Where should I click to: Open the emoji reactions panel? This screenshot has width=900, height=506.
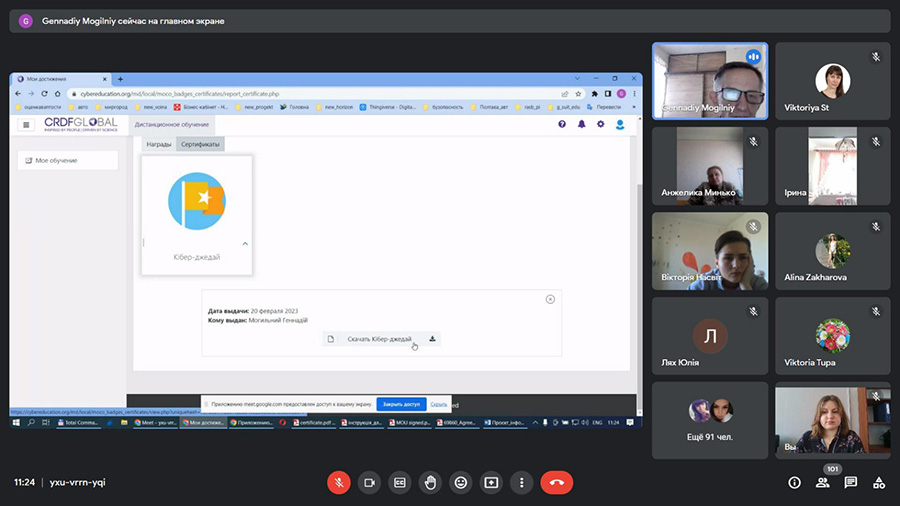(x=460, y=482)
